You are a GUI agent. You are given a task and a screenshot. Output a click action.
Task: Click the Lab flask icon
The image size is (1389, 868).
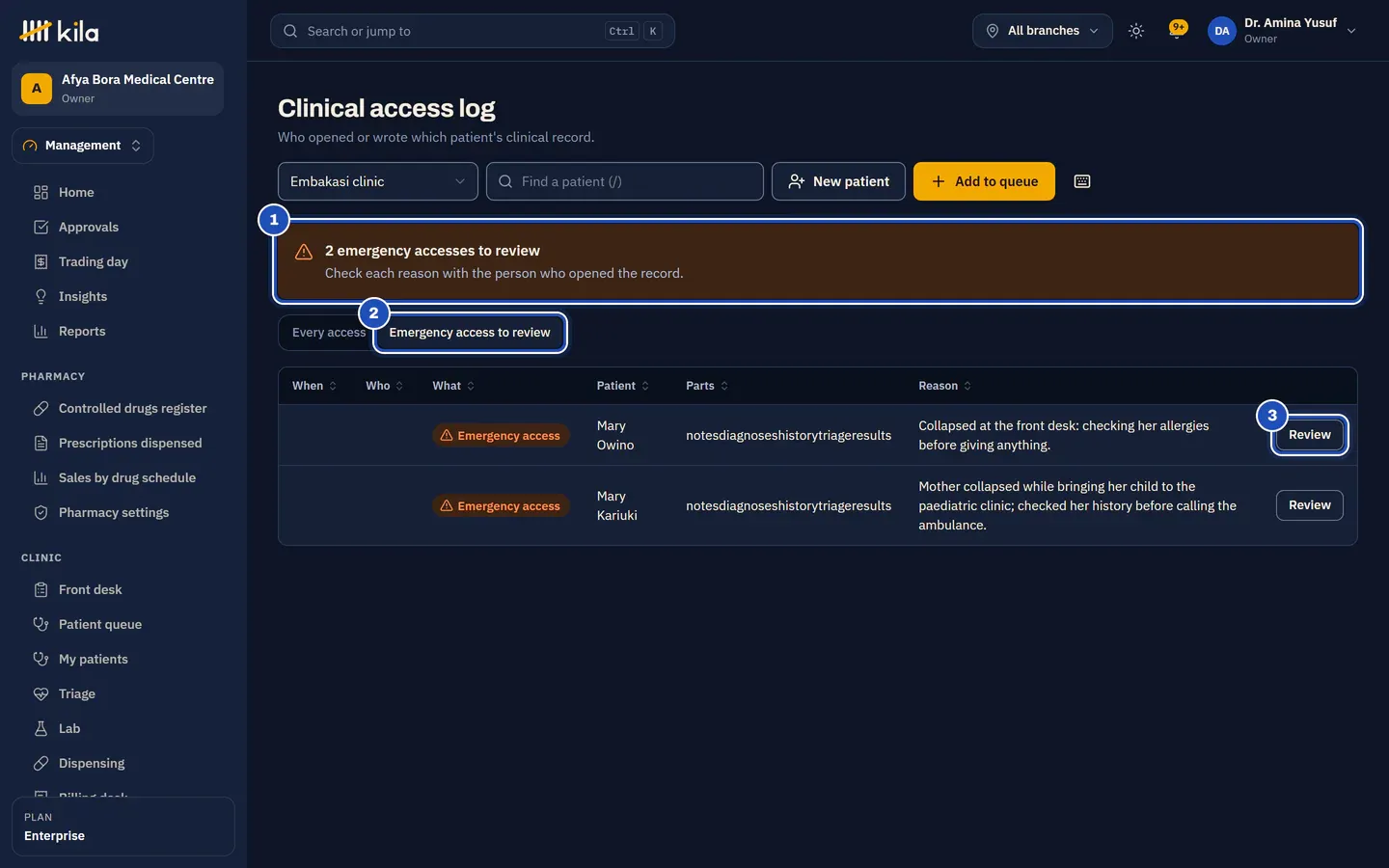(41, 728)
